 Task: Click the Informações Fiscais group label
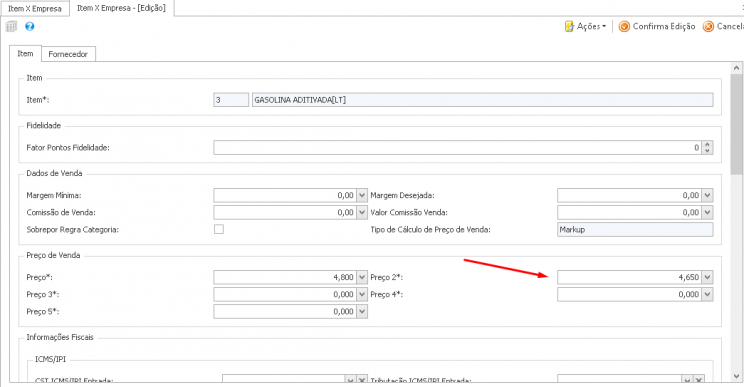tap(60, 337)
